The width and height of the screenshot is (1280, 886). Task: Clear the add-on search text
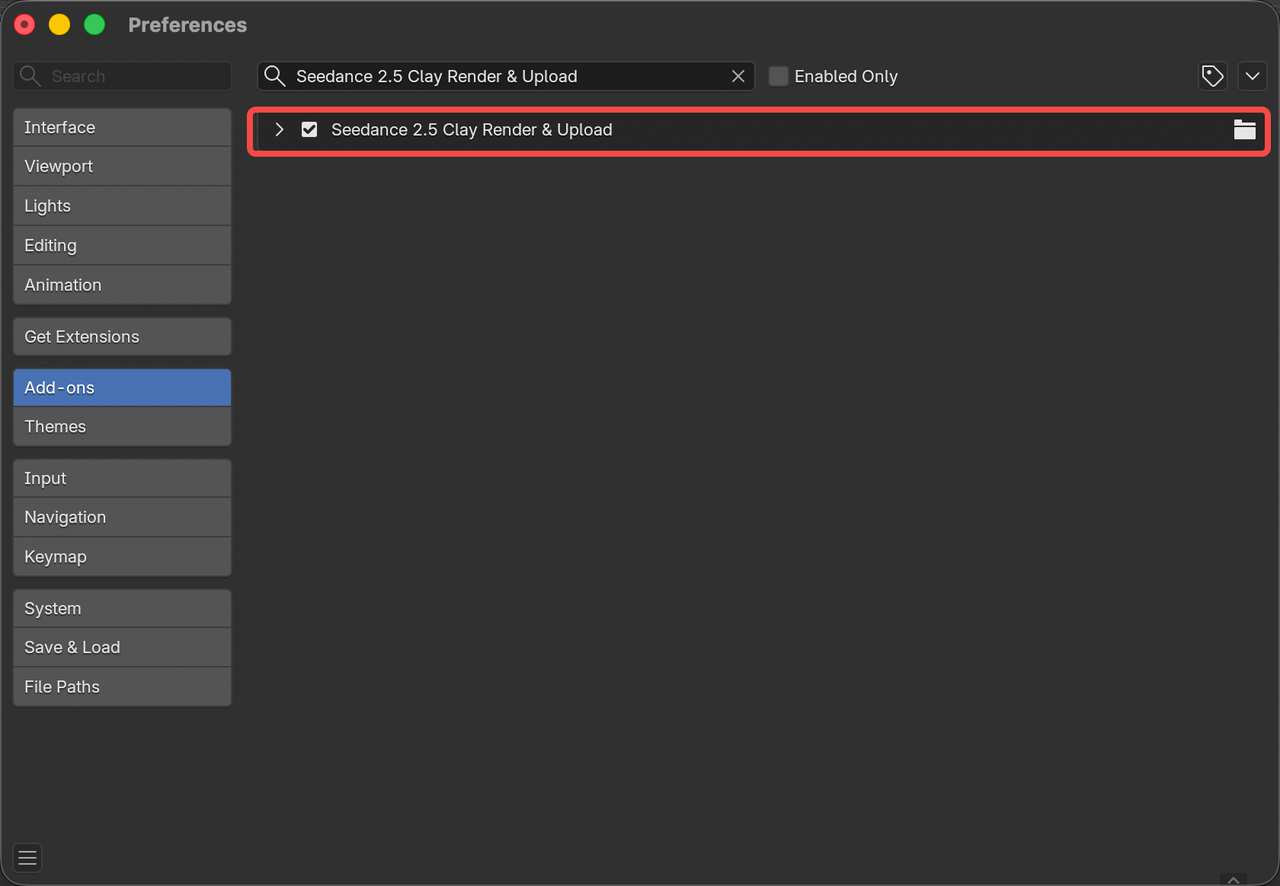[738, 76]
